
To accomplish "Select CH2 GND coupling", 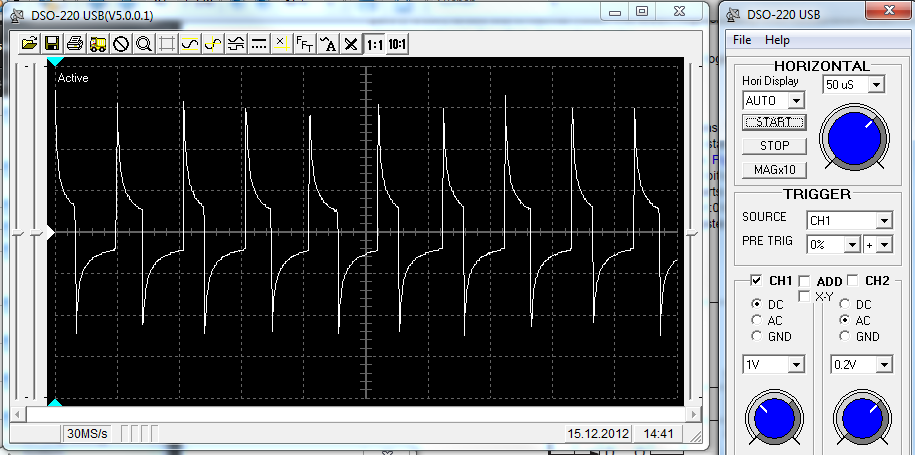I will [844, 336].
